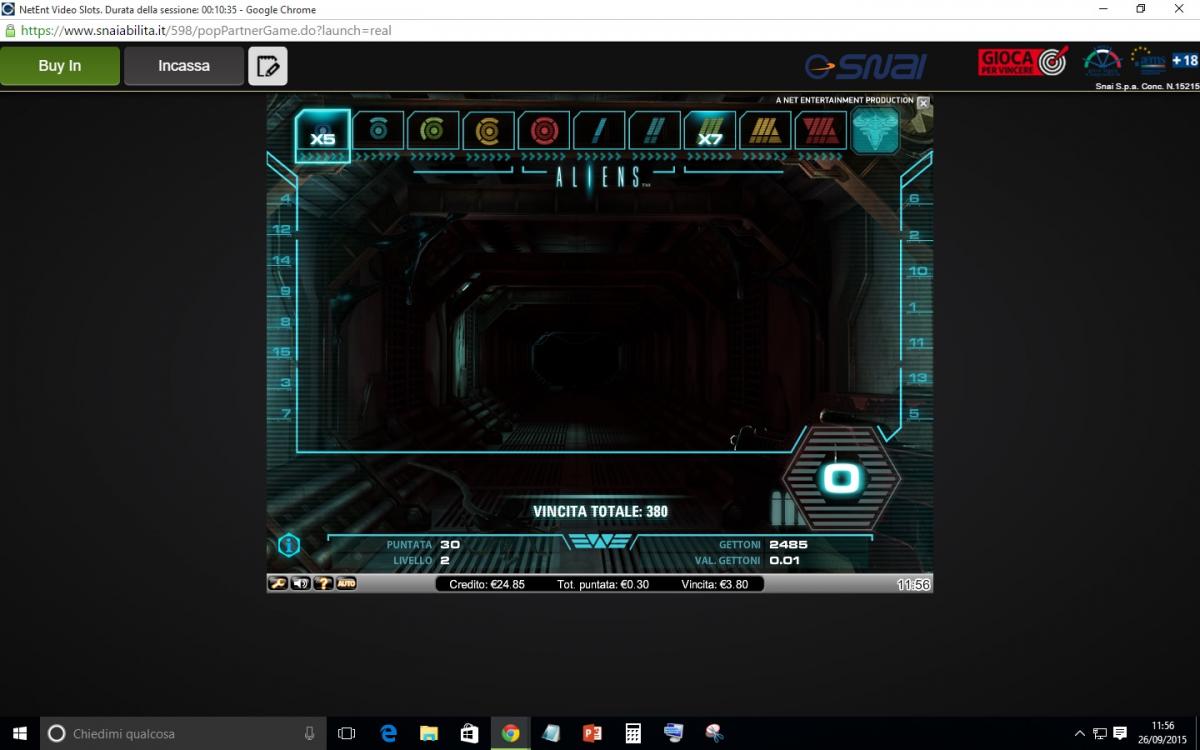Open the Action Center notifications icon
1200x750 pixels.
pos(1120,733)
